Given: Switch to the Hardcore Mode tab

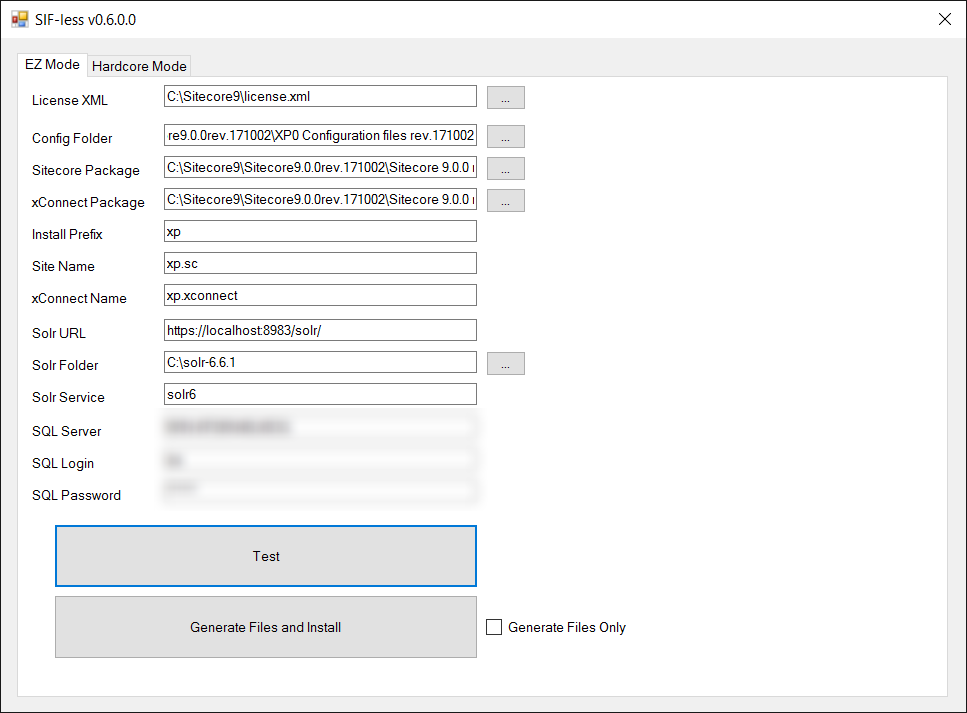Looking at the screenshot, I should click(x=139, y=66).
